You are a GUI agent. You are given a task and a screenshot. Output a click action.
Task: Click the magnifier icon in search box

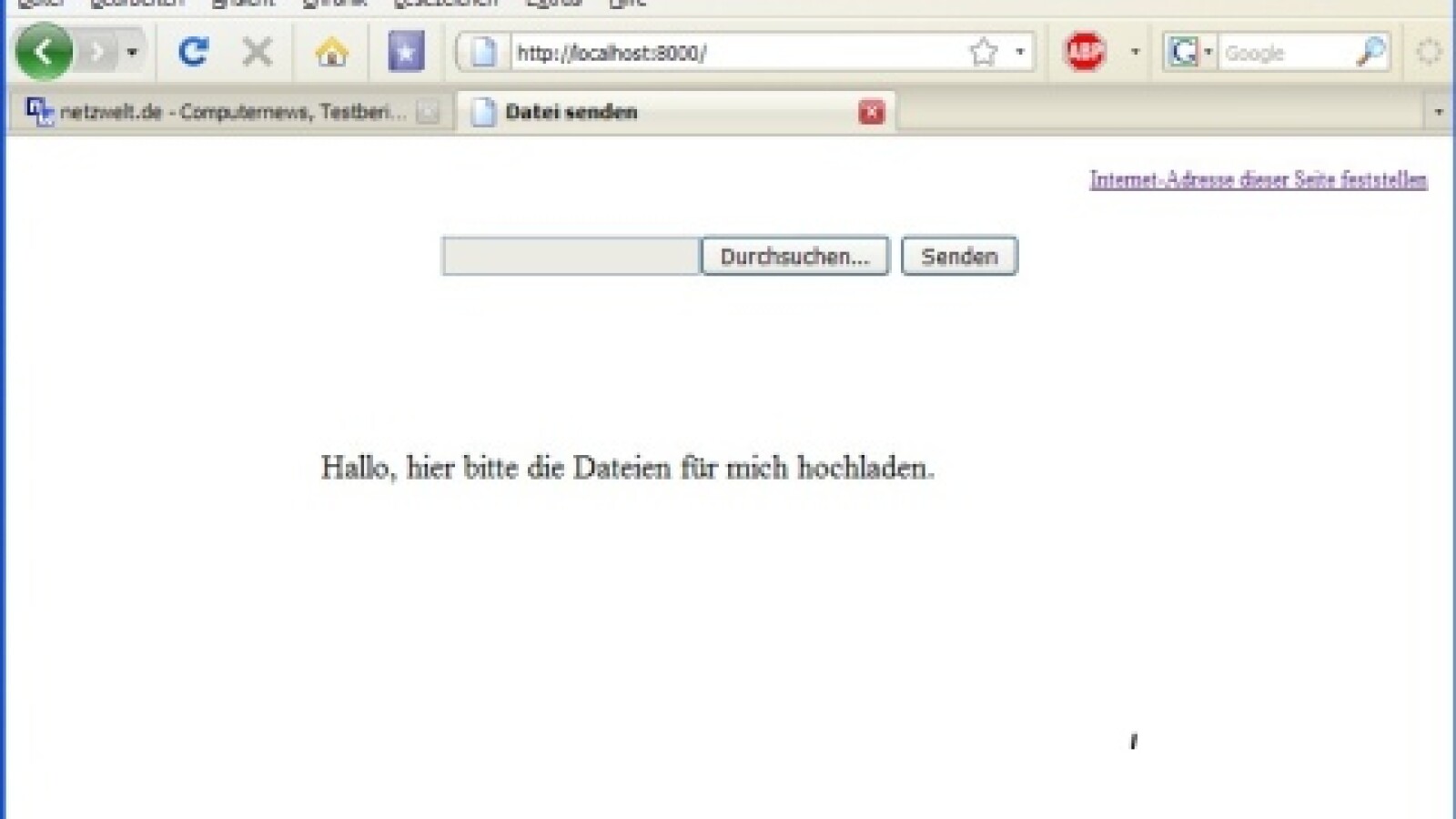[1370, 52]
